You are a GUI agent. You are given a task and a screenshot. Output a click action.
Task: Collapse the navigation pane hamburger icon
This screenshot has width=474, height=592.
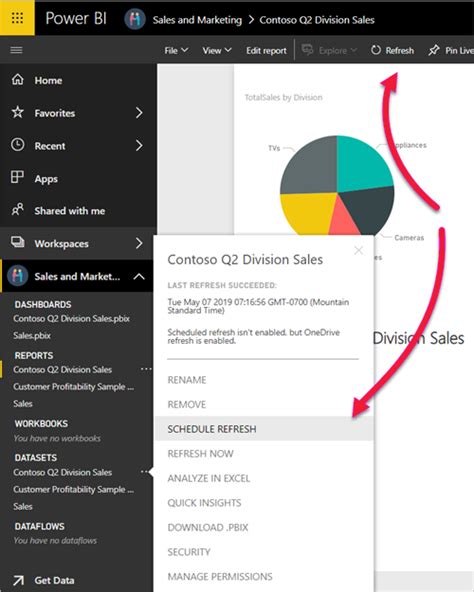point(16,50)
